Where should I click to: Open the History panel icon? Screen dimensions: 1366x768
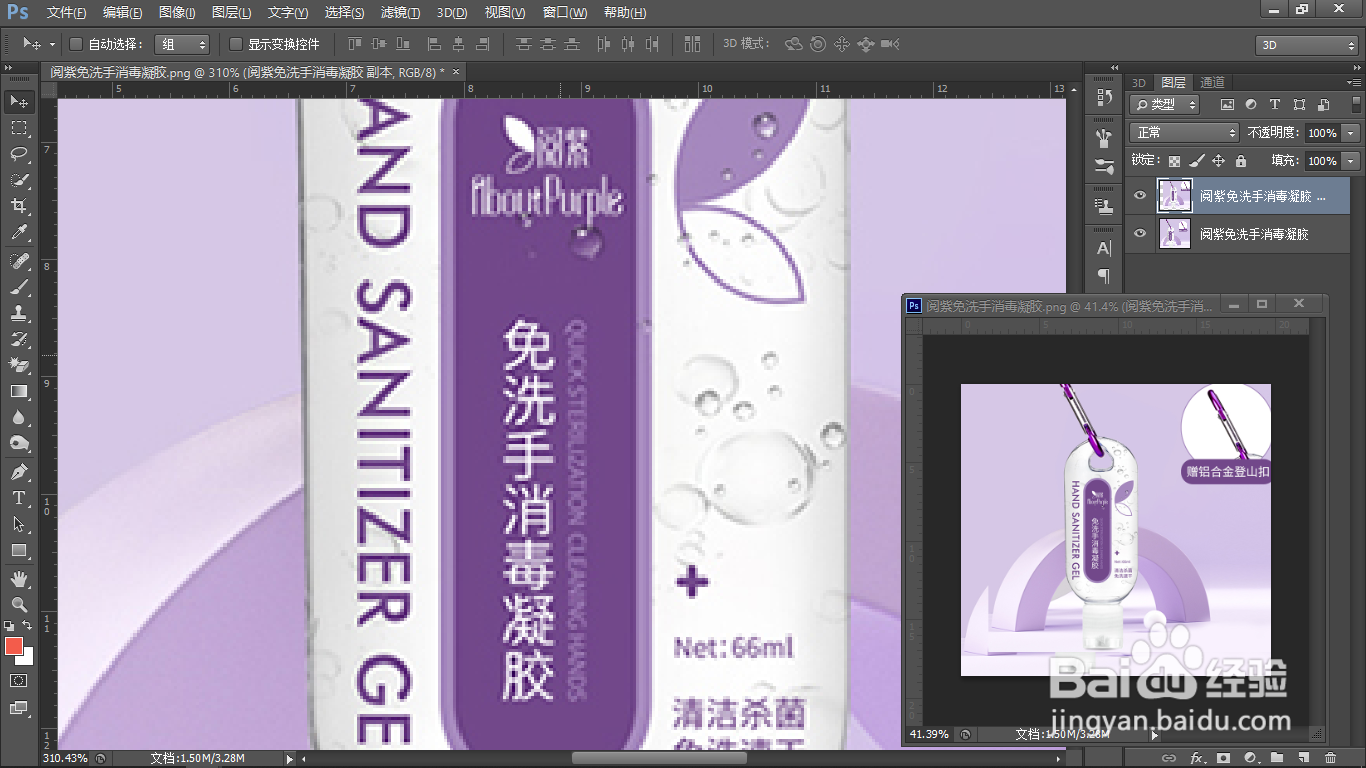coord(1104,97)
